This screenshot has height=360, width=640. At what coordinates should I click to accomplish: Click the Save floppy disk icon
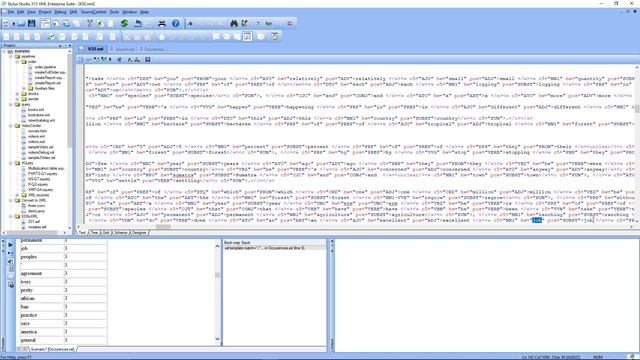pyautogui.click(x=31, y=23)
